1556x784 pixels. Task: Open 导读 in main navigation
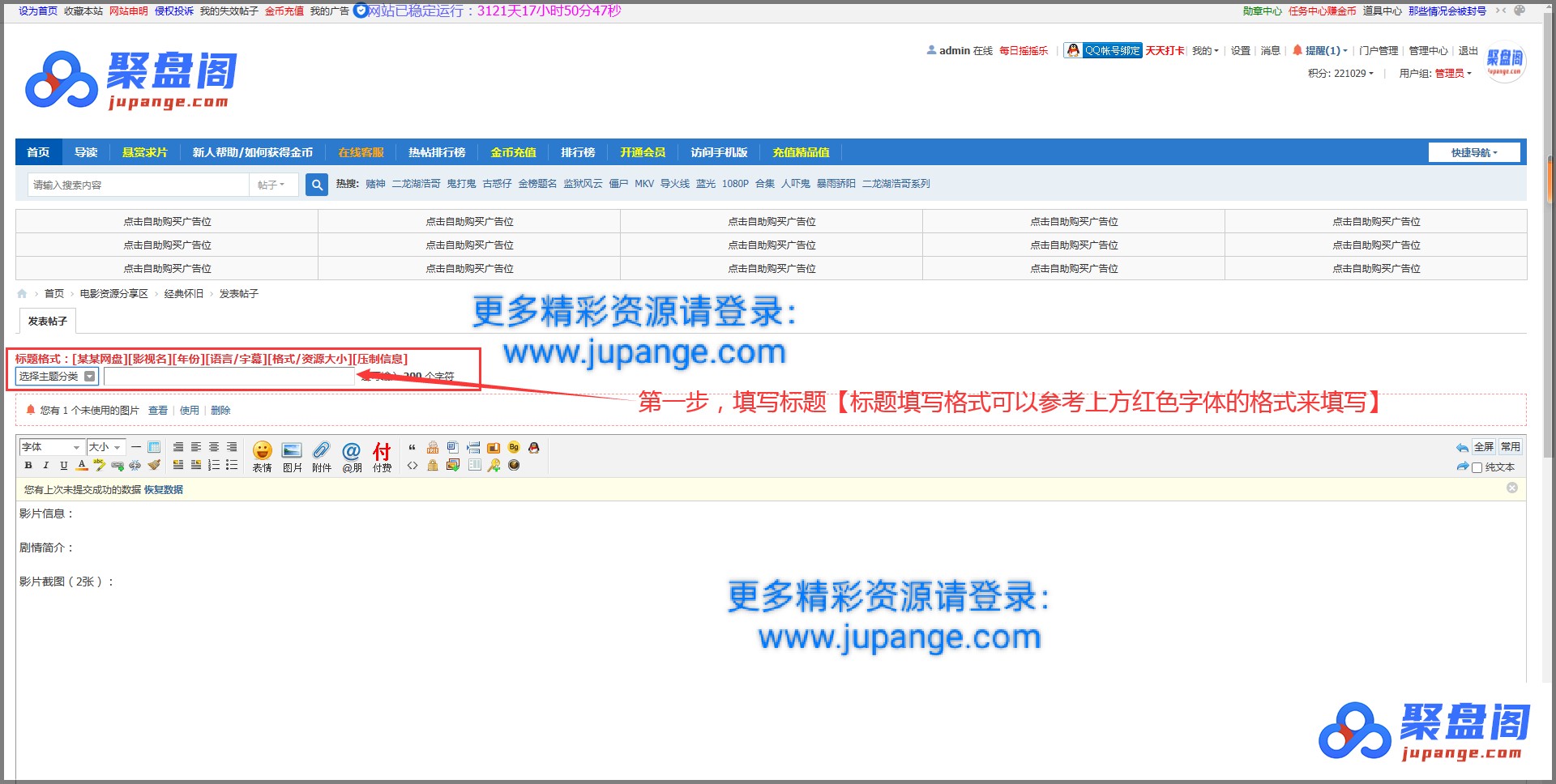coord(86,152)
